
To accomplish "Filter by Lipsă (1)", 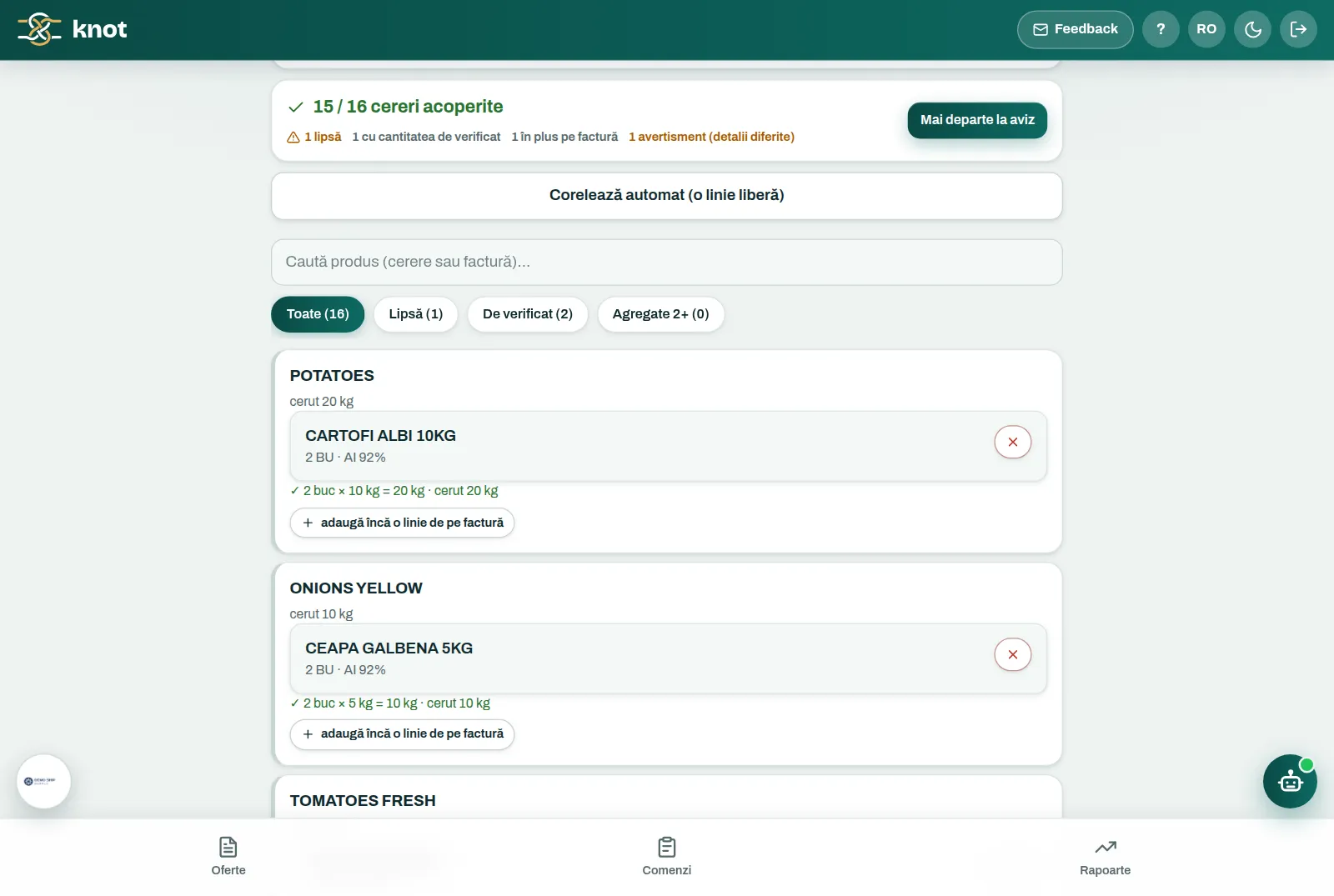I will 416,314.
